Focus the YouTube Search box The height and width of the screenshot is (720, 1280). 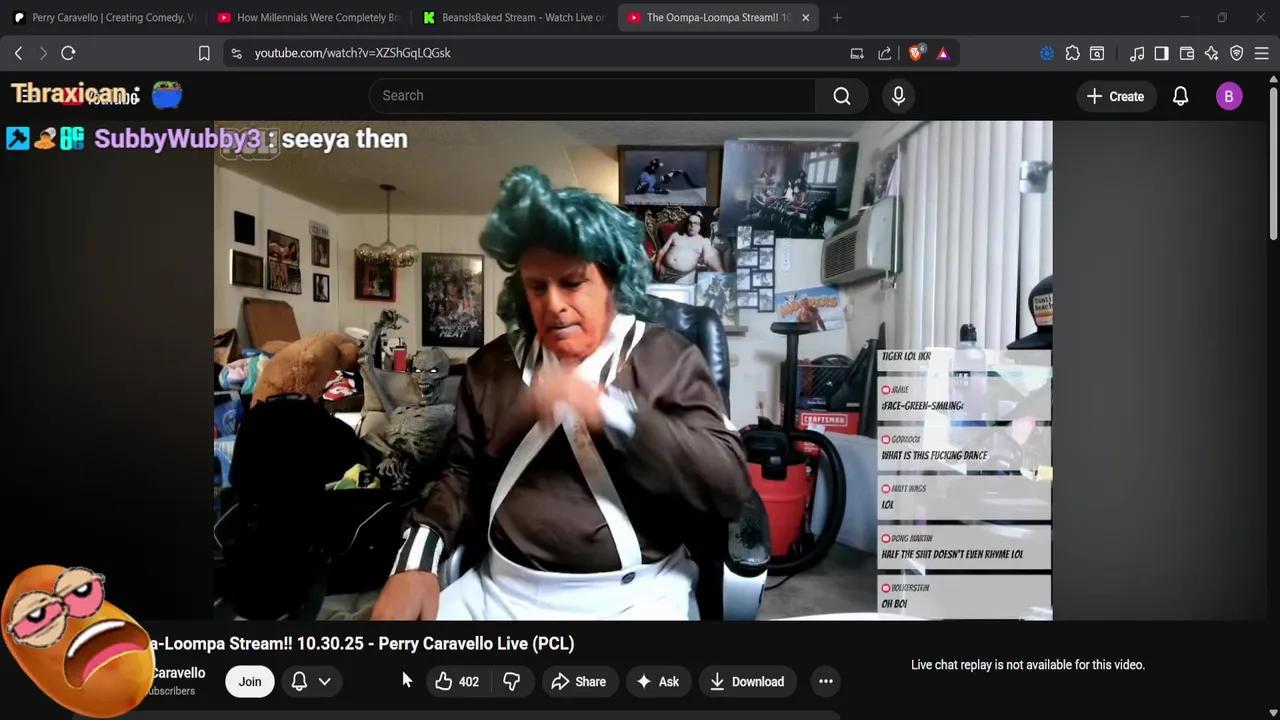click(592, 96)
